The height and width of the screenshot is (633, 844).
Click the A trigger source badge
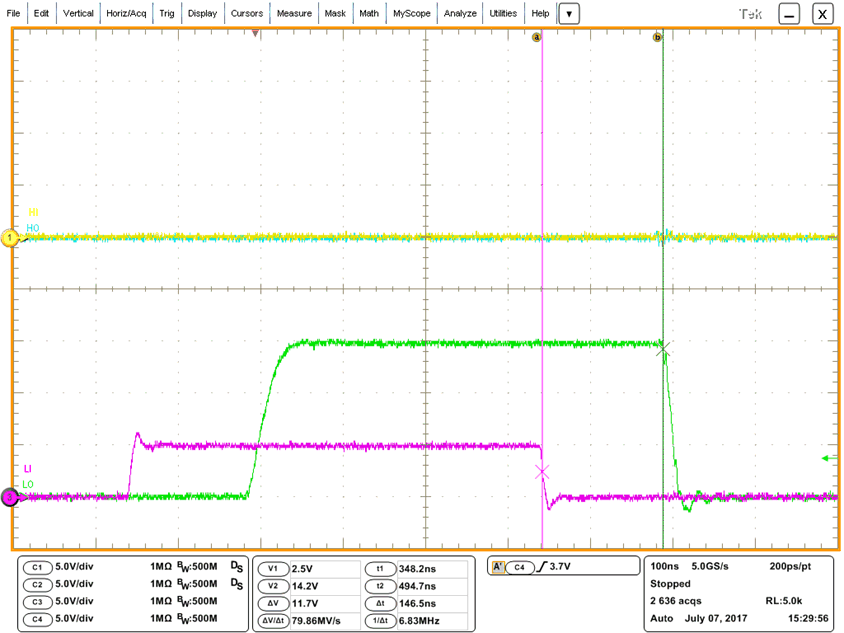point(499,565)
